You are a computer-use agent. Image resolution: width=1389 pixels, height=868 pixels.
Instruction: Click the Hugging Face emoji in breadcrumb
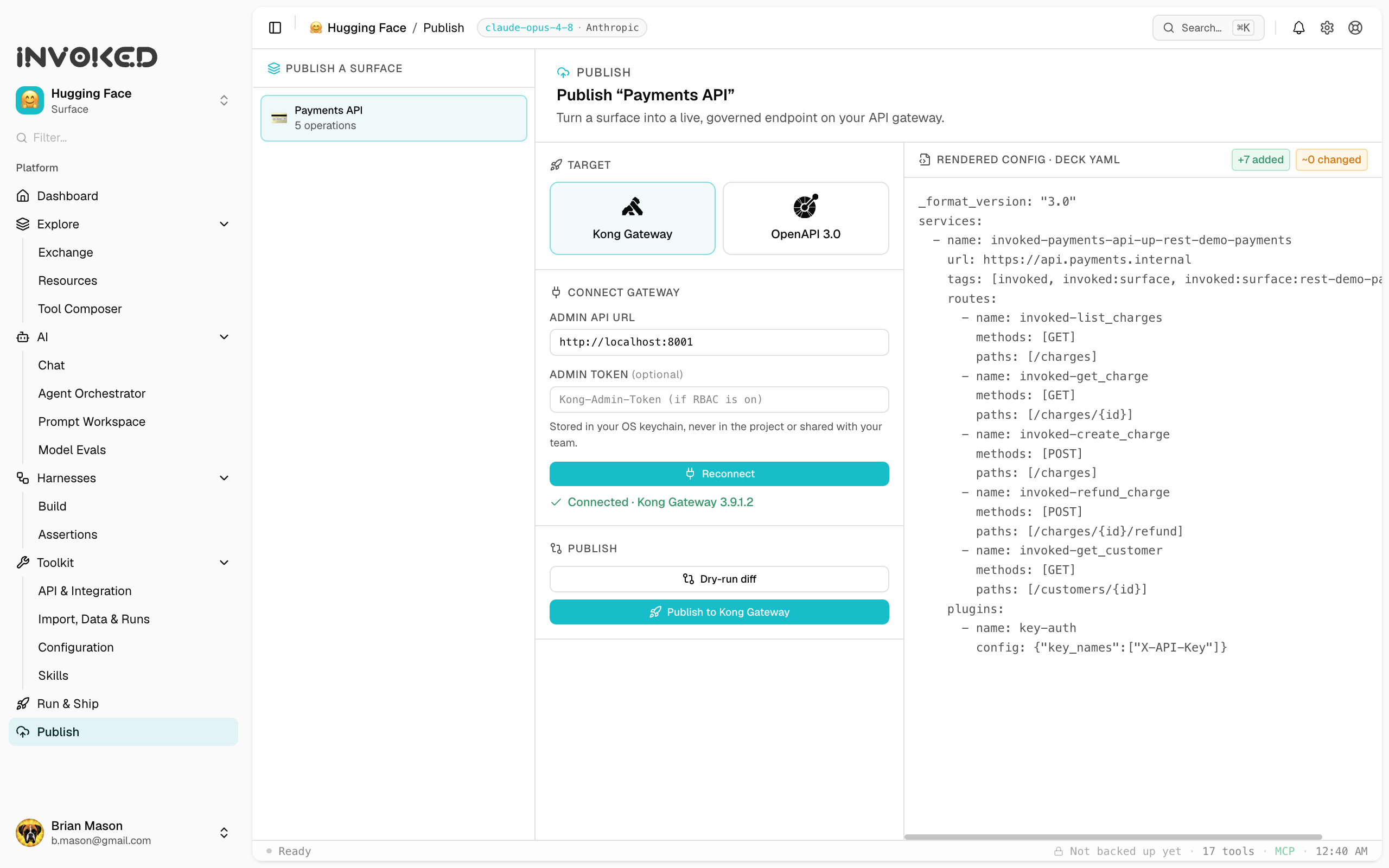point(316,28)
